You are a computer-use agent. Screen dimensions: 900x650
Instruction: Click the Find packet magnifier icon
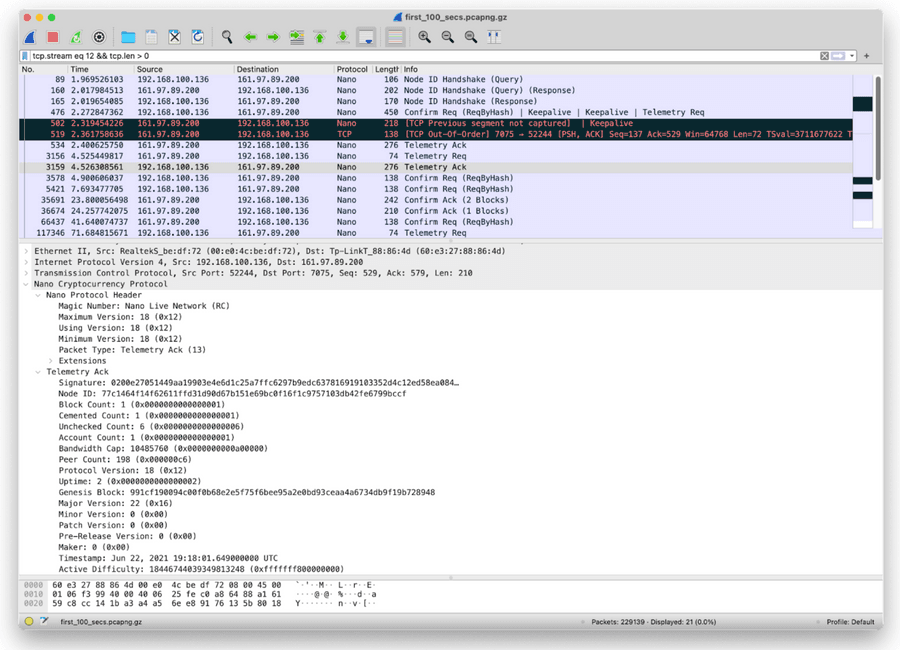coord(227,37)
